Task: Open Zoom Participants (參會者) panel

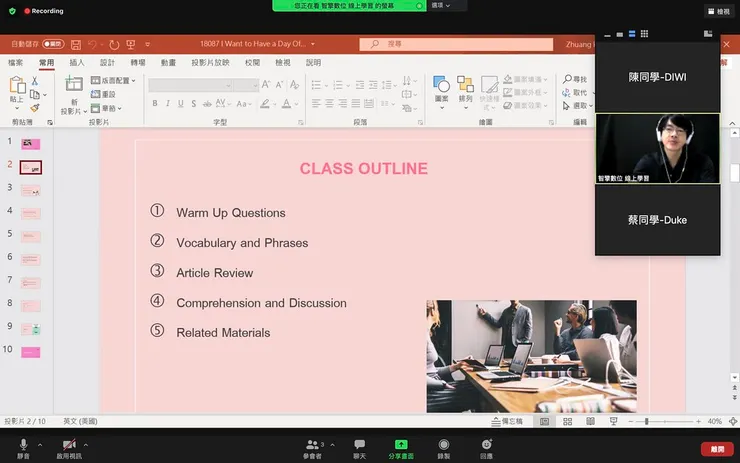Action: (x=312, y=448)
